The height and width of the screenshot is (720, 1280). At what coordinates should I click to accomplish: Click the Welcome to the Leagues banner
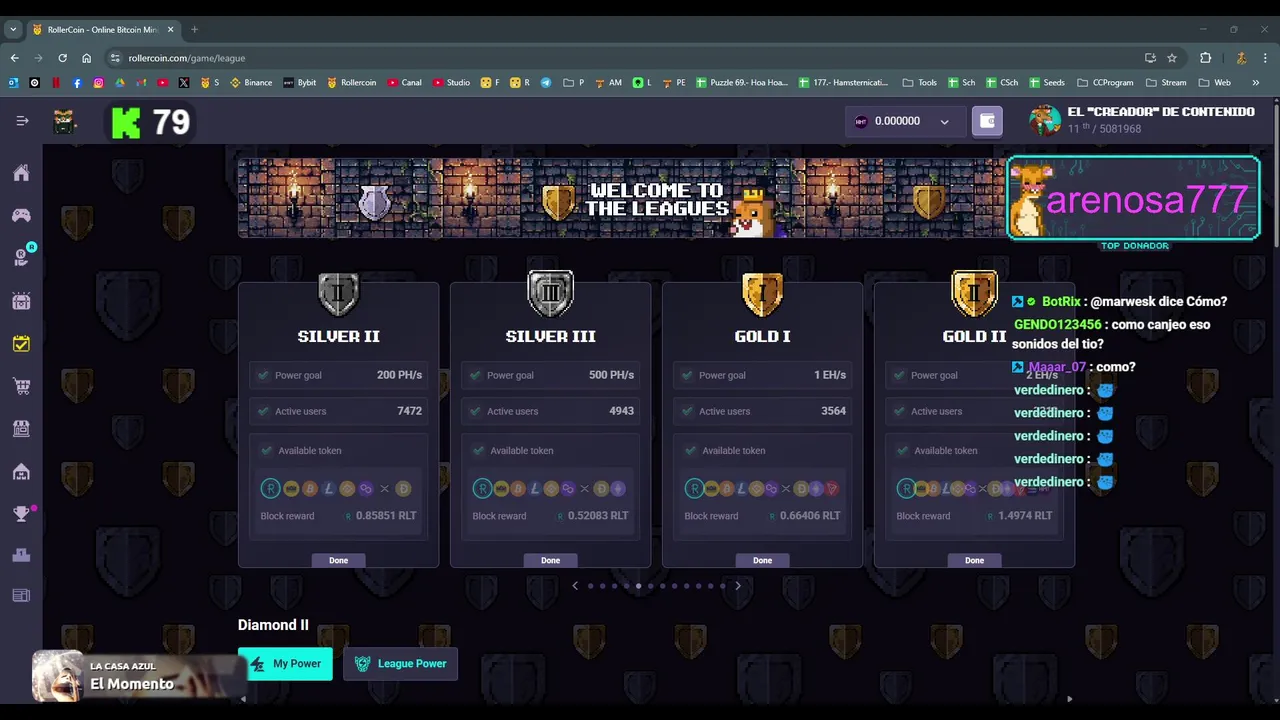tap(622, 198)
